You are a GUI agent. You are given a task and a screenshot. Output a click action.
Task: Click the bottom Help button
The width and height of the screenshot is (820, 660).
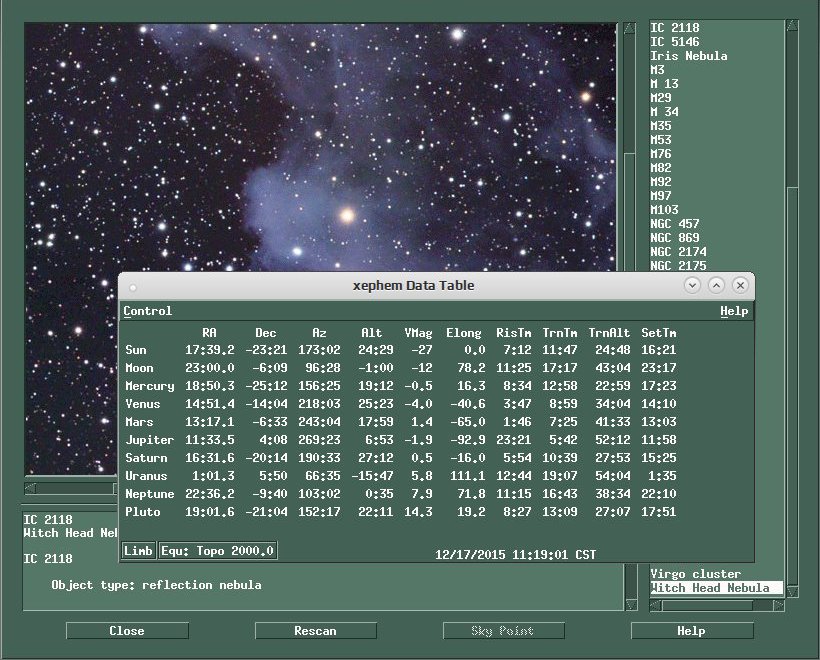(x=692, y=631)
